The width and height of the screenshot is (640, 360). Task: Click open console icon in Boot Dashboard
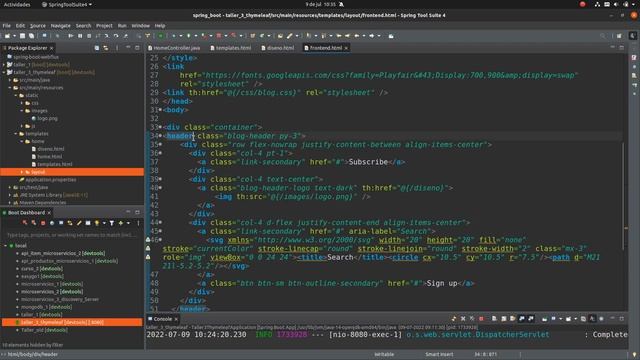point(61,223)
